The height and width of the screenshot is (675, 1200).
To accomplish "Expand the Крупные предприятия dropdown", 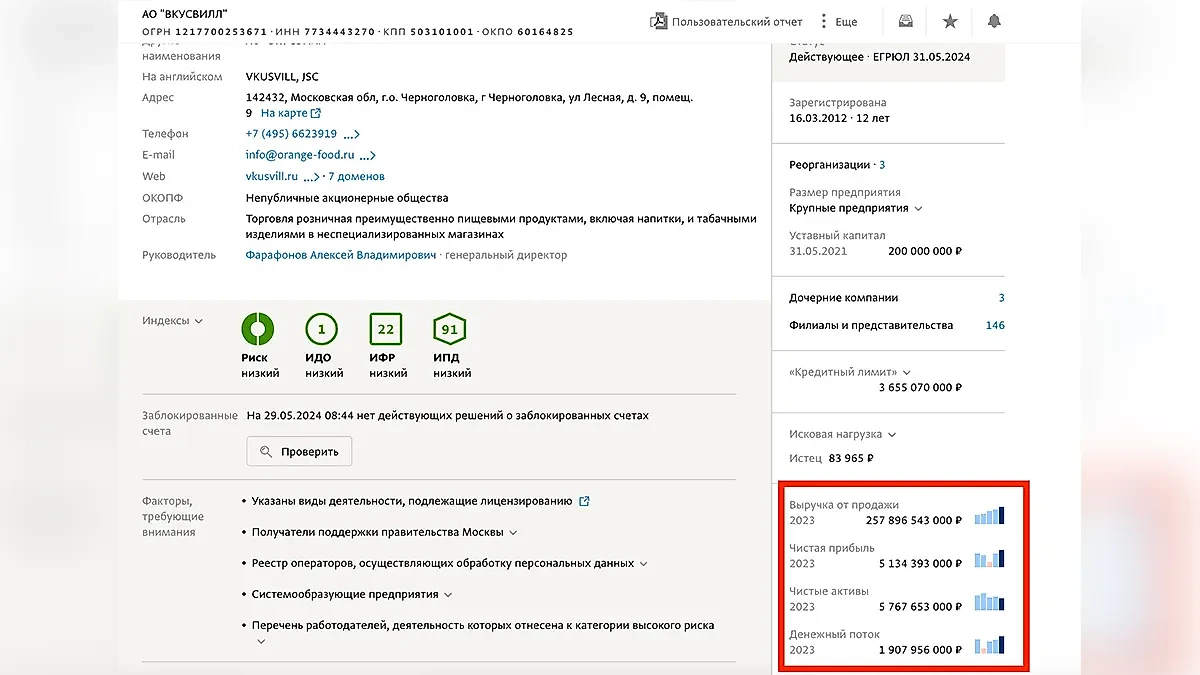I will tap(918, 208).
